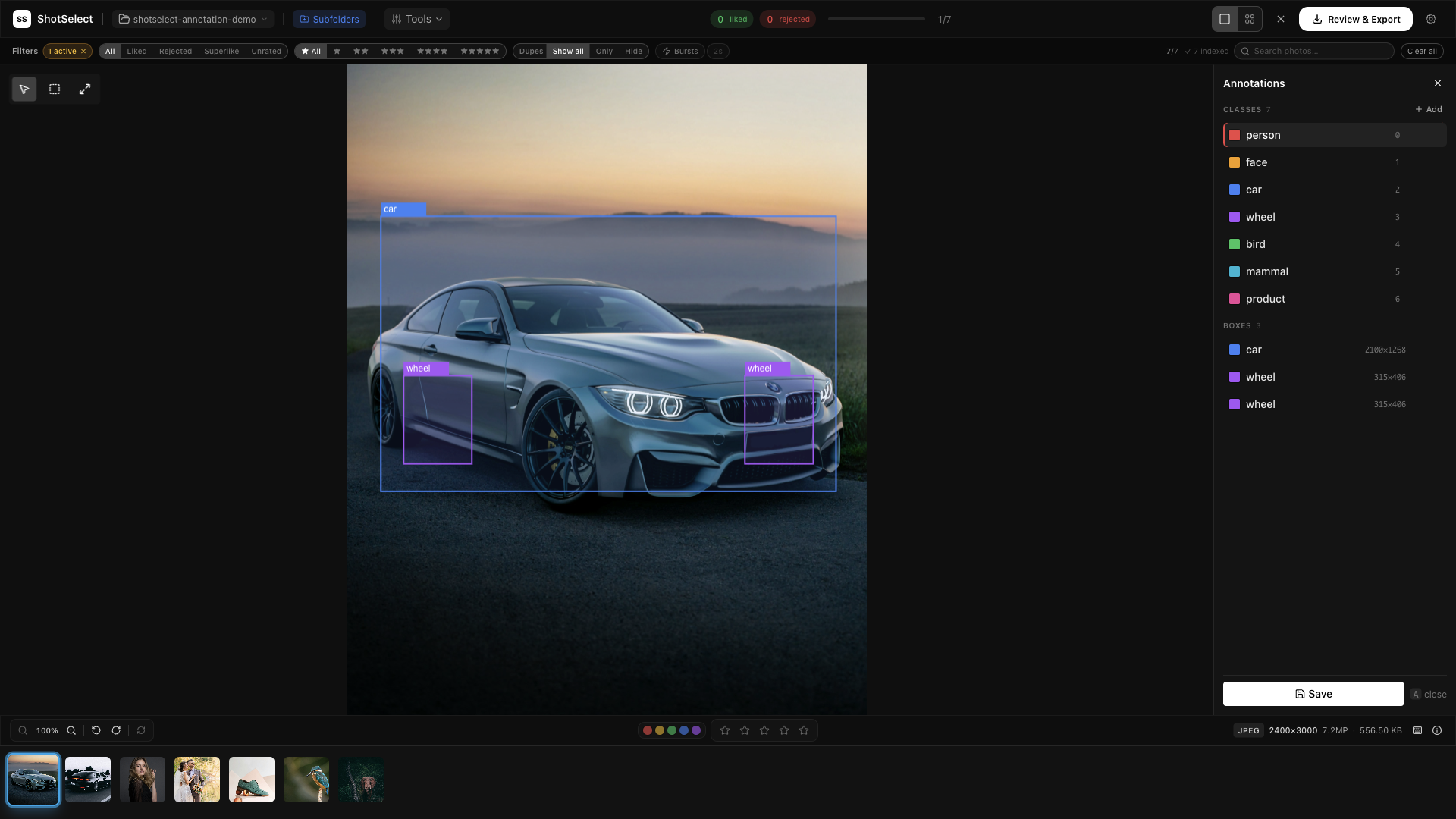The width and height of the screenshot is (1456, 819).
Task: Click the Review & Export button
Action: [1355, 19]
